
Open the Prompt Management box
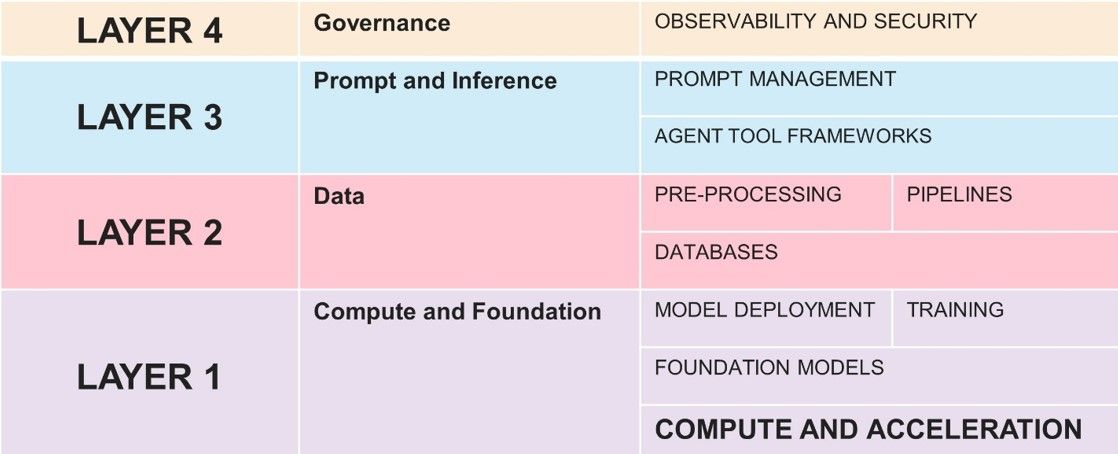coord(879,88)
